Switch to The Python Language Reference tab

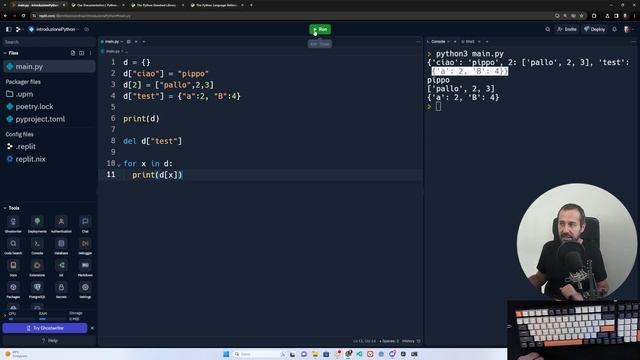pyautogui.click(x=218, y=5)
